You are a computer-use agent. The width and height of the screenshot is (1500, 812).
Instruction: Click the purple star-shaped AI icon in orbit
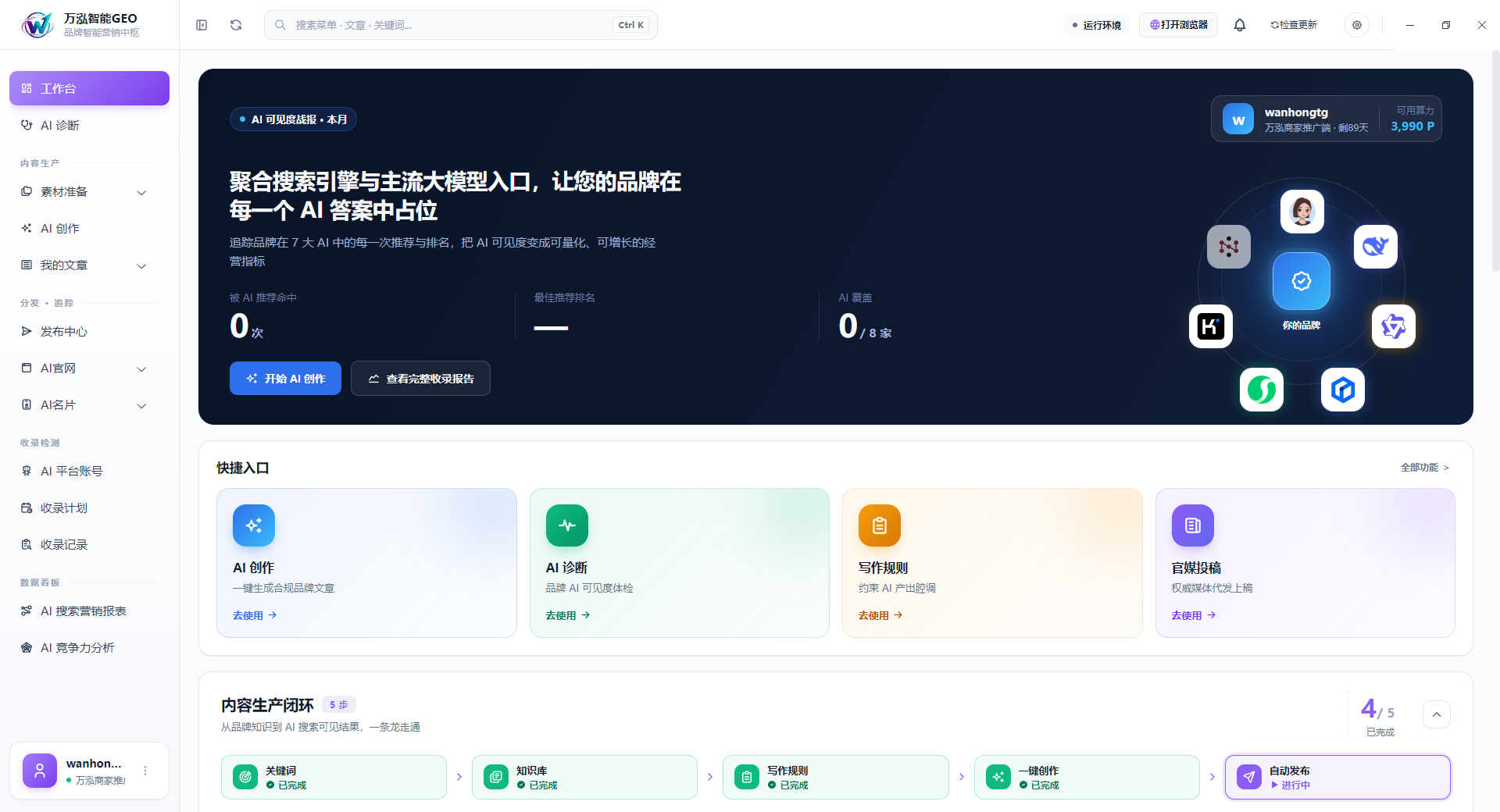tap(1394, 326)
